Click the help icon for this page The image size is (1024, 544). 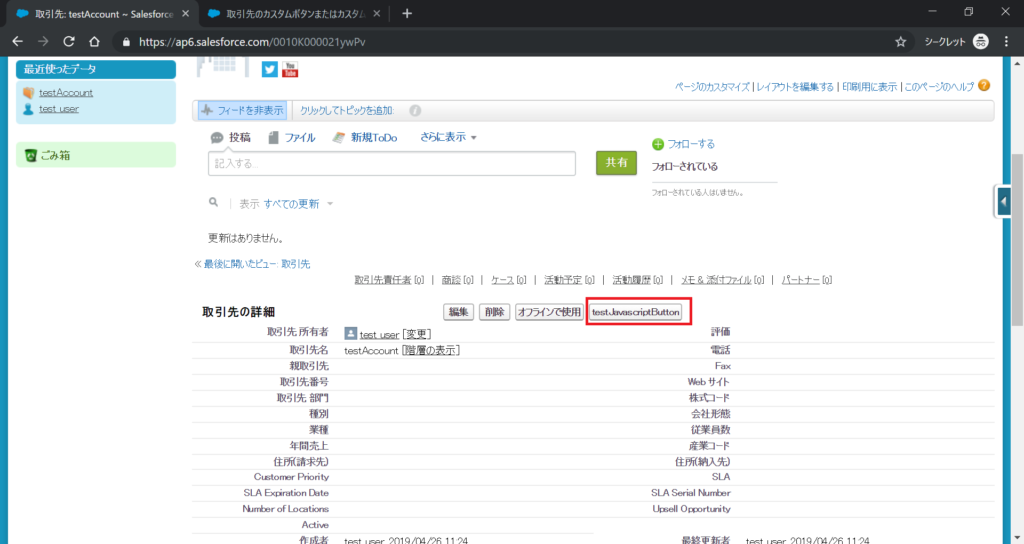click(984, 86)
